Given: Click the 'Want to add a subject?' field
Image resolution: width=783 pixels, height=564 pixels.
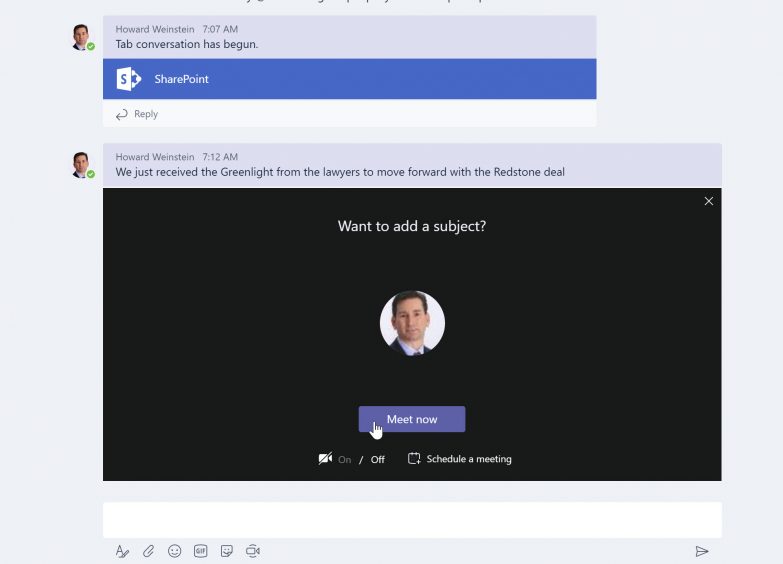Looking at the screenshot, I should 412,226.
